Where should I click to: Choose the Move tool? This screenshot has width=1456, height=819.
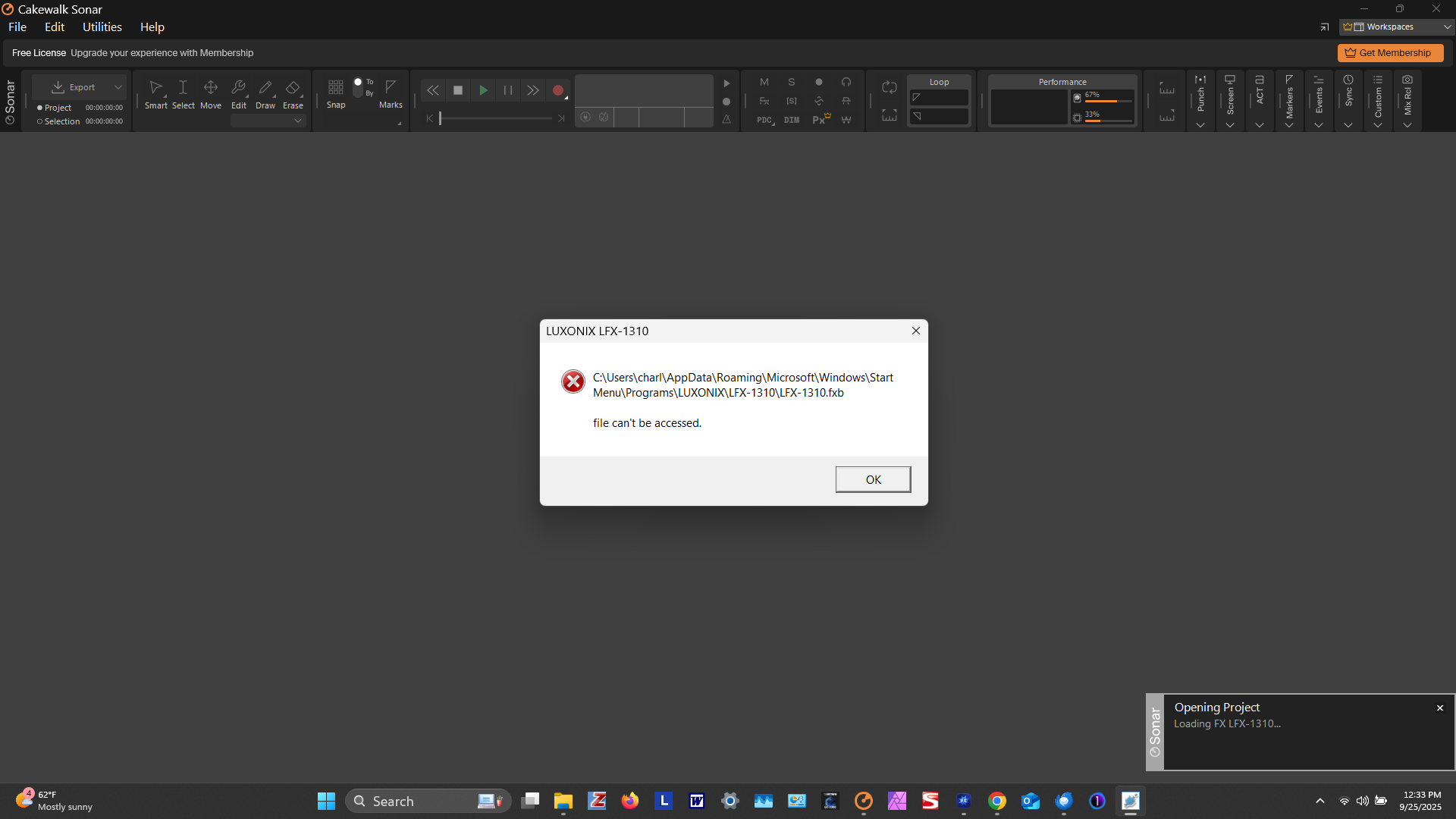[211, 94]
